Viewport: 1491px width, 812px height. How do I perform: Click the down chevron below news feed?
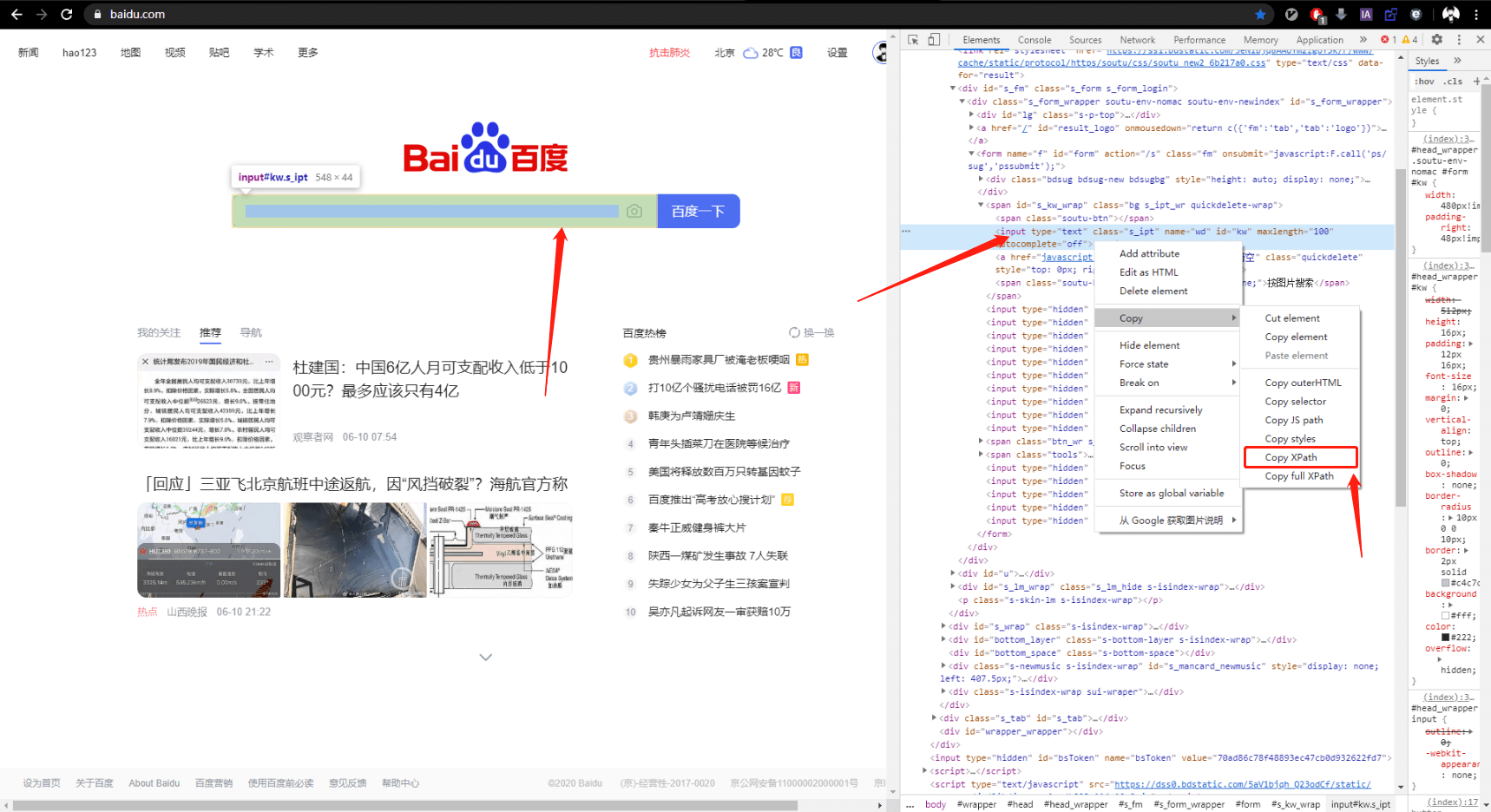click(x=486, y=657)
